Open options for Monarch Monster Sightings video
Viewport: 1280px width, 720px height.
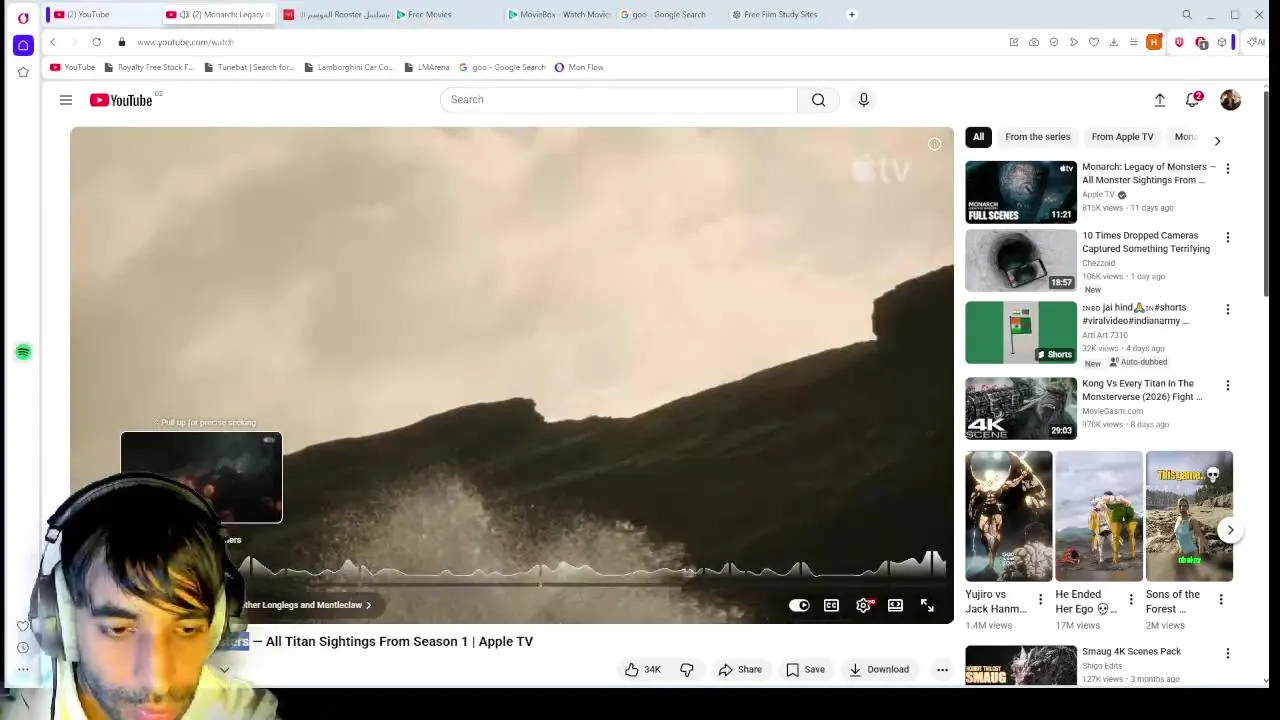[1228, 169]
